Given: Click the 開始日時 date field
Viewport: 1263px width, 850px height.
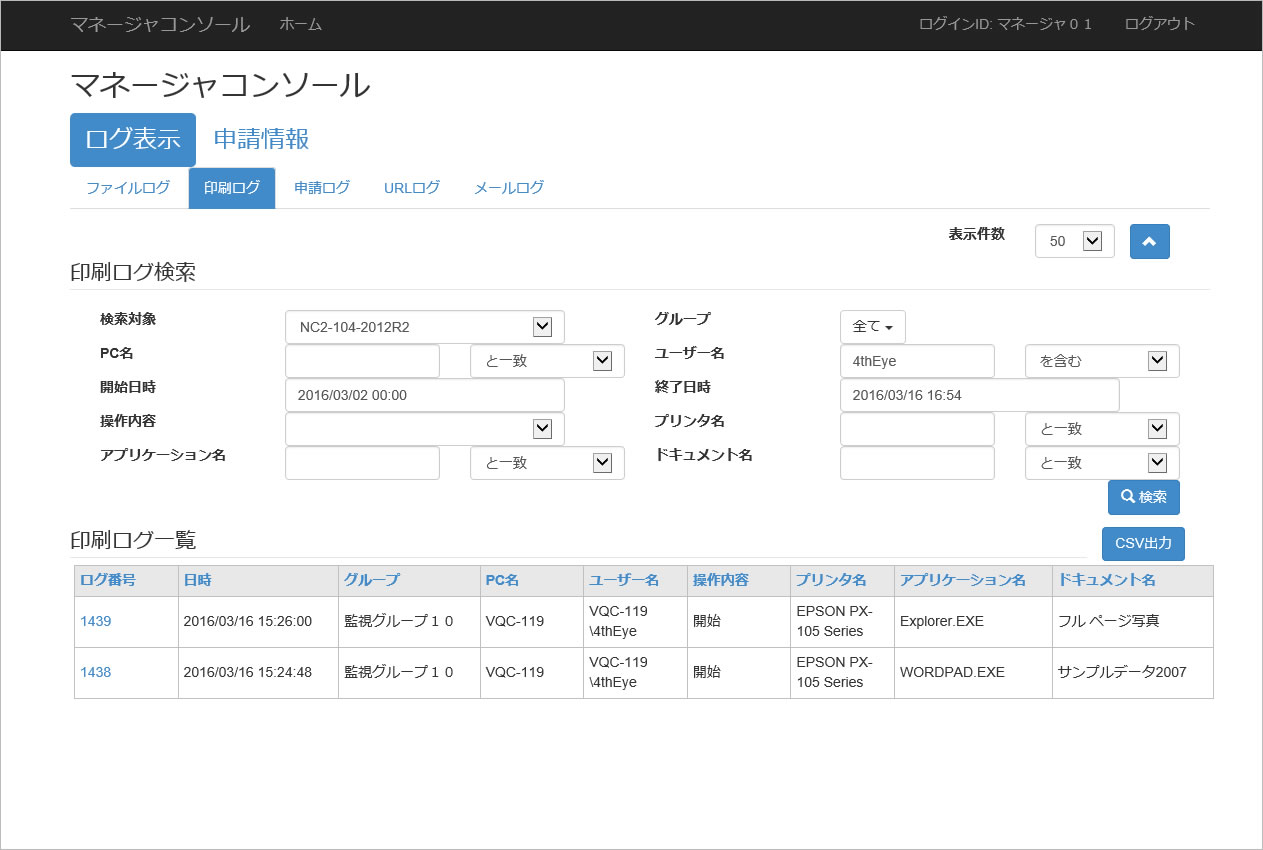Looking at the screenshot, I should point(424,395).
